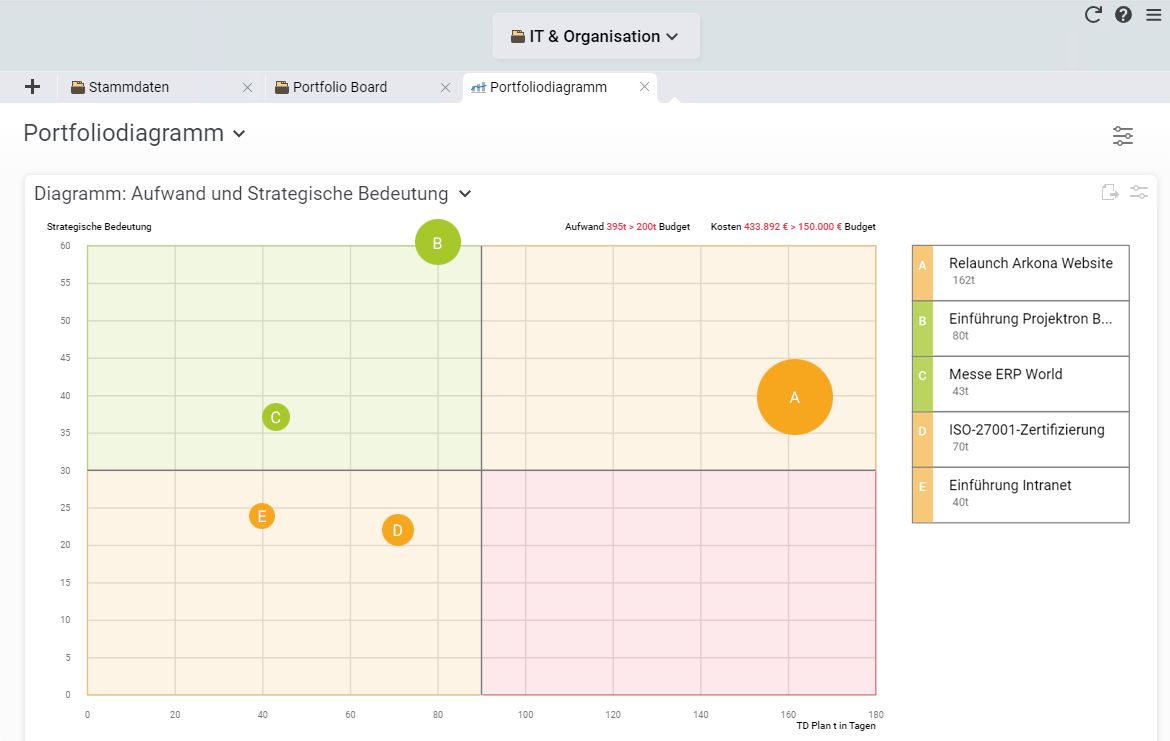Open the IT & Organisation dropdown

coord(595,36)
